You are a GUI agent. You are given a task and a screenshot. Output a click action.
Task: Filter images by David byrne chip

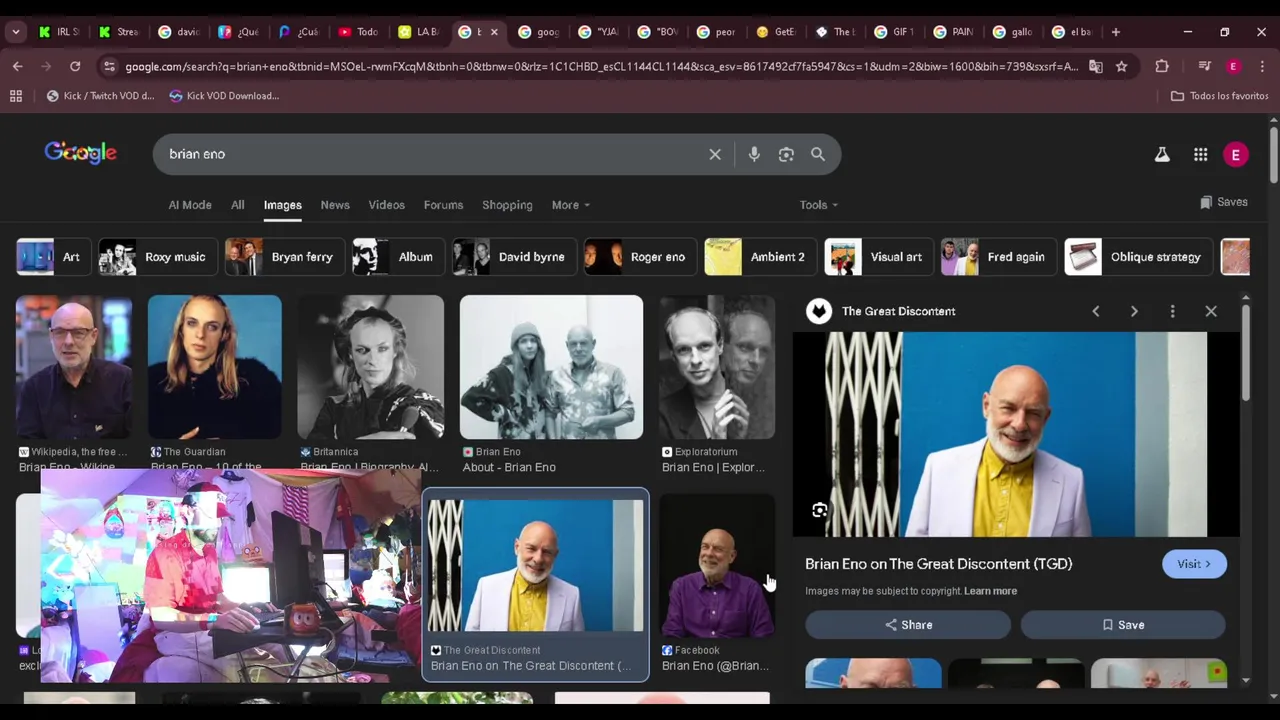point(514,257)
